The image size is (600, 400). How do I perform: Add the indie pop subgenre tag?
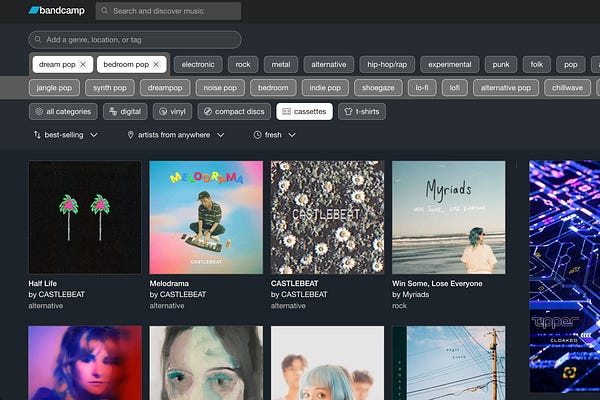[325, 88]
